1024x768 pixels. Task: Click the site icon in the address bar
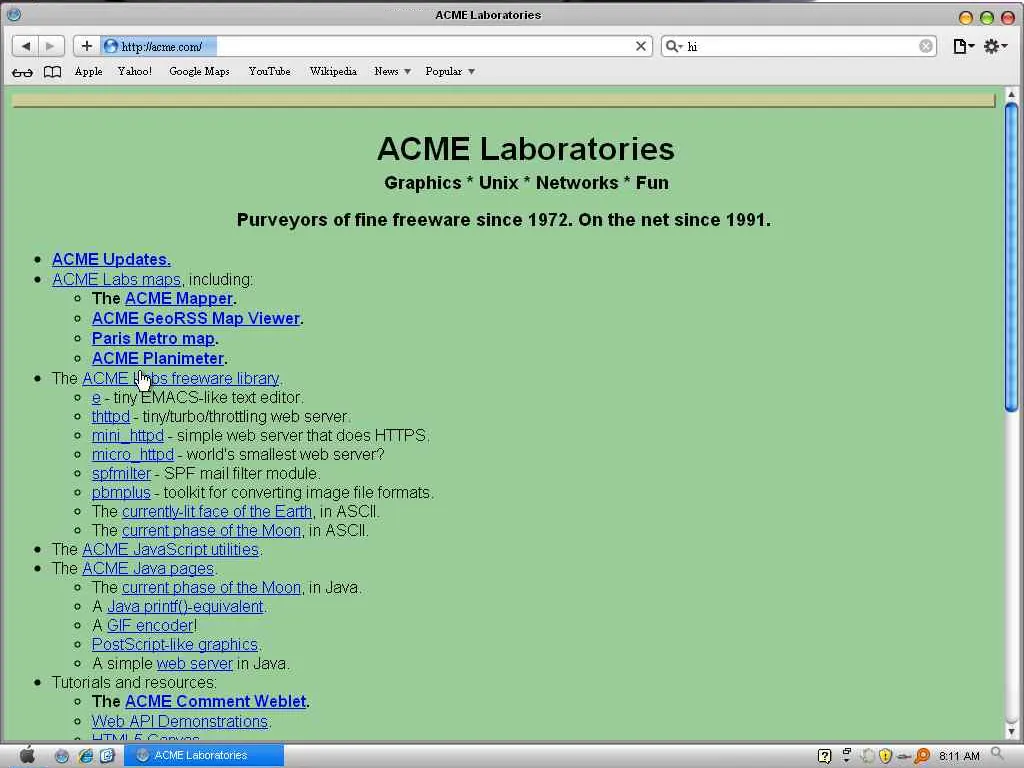[110, 46]
